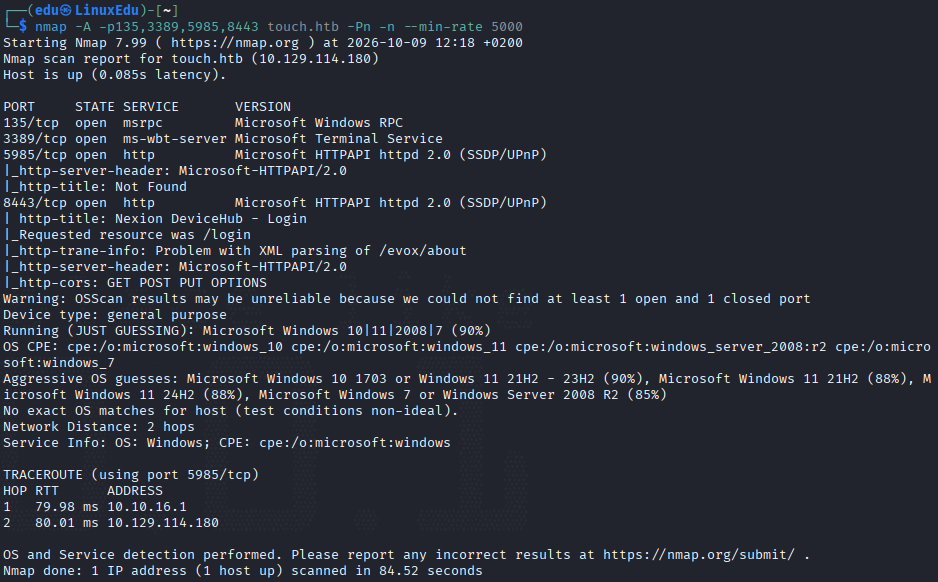Click the OSScan Warning message line

coord(407,299)
